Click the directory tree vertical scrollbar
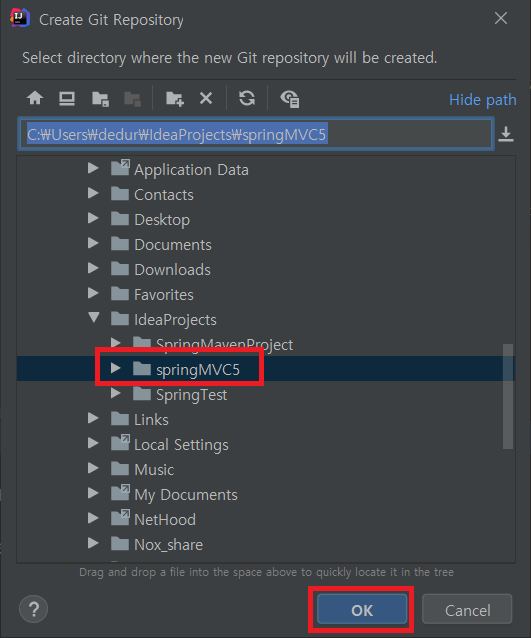 [x=507, y=396]
